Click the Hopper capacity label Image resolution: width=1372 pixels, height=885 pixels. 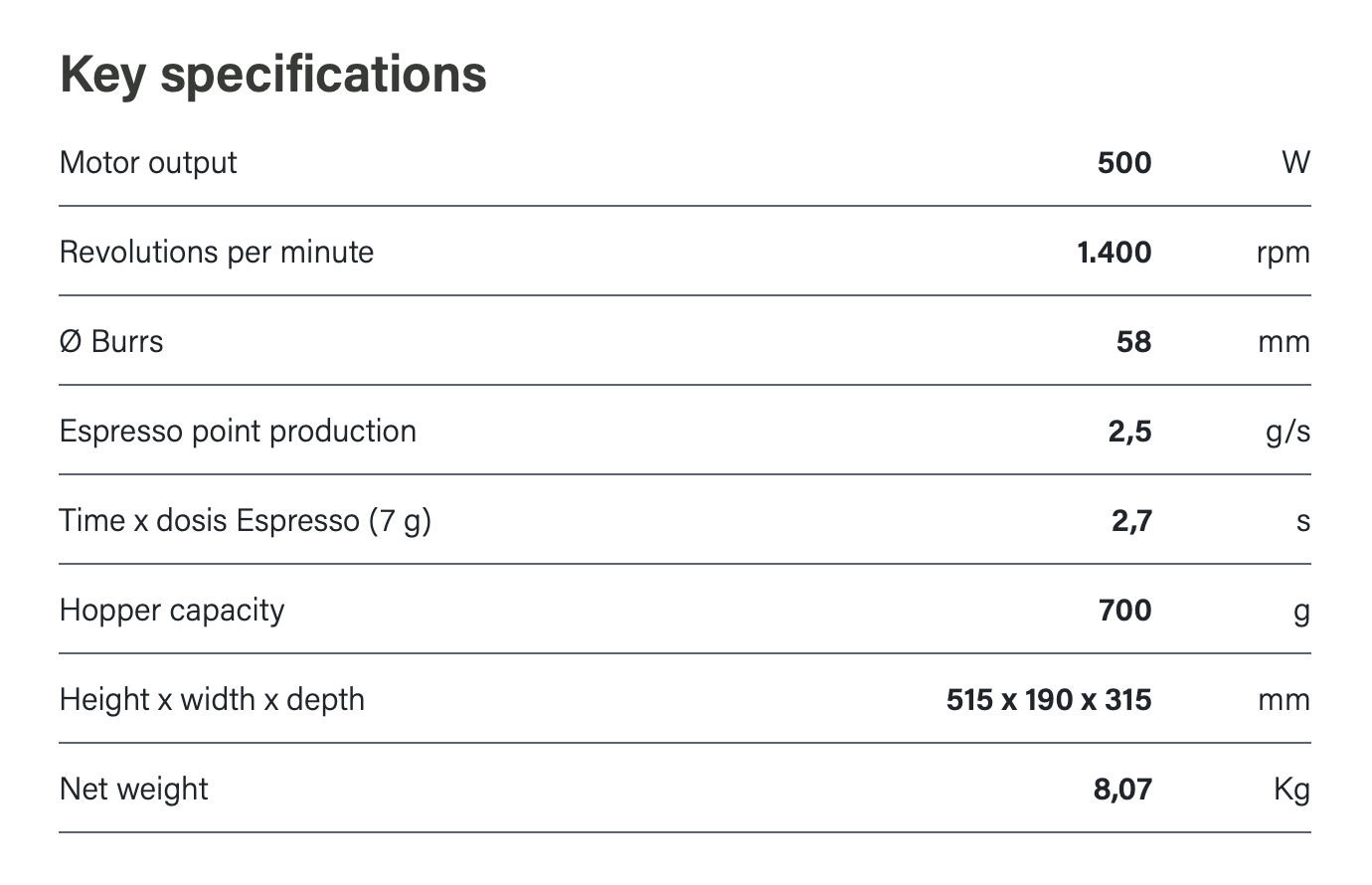(x=172, y=610)
